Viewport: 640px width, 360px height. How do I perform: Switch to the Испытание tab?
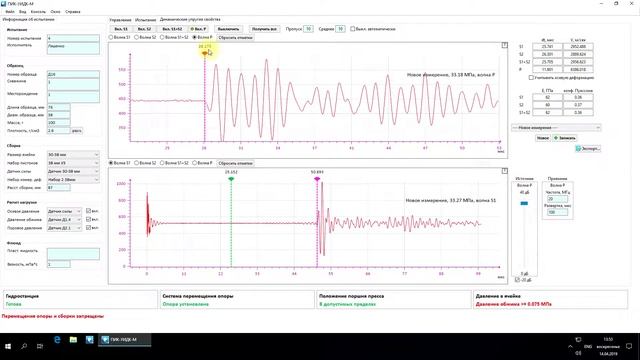tap(145, 20)
